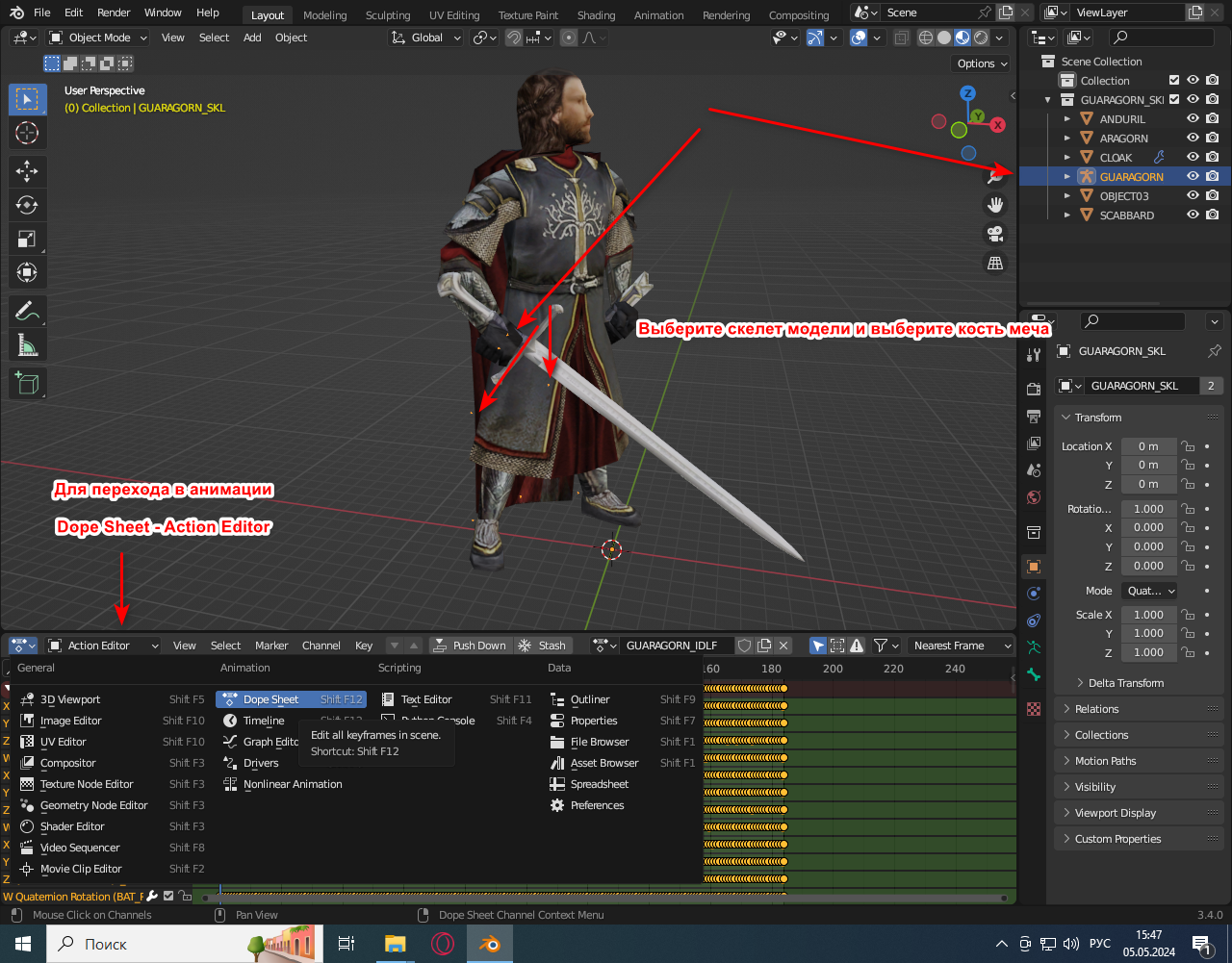Open the viewport Add menu
The width and height of the screenshot is (1232, 963).
pyautogui.click(x=252, y=38)
